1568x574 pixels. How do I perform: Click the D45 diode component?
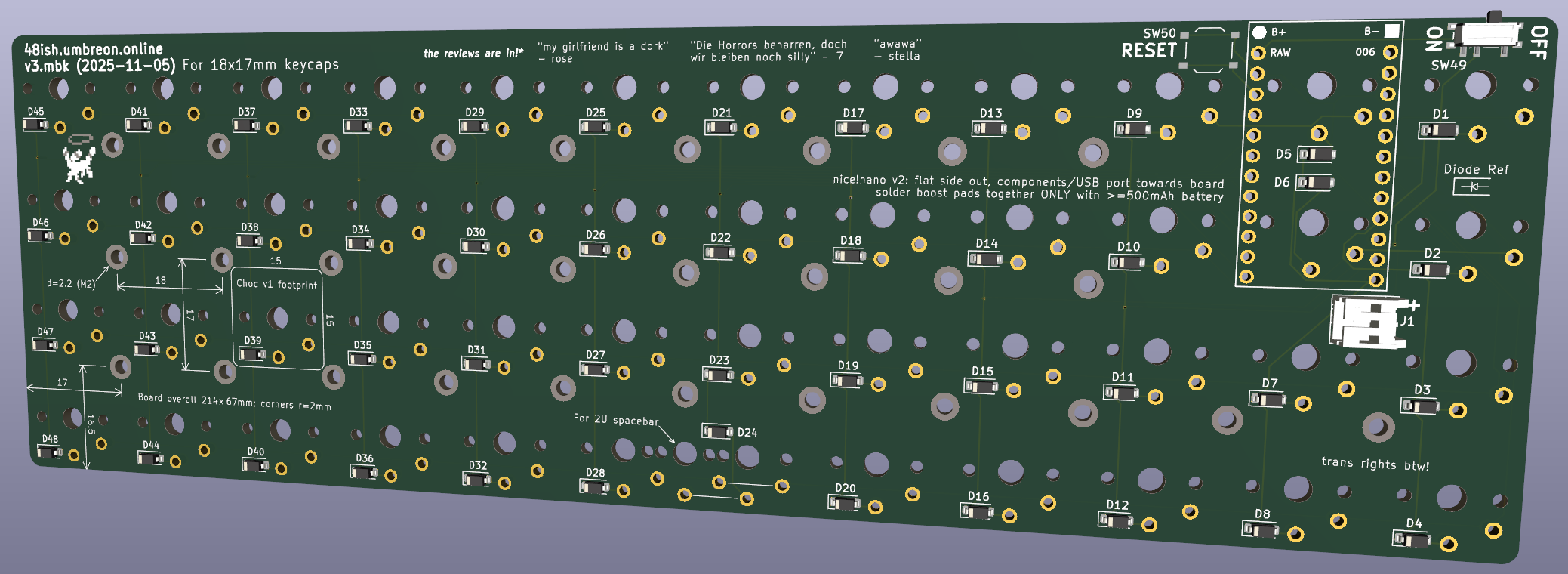[35, 125]
